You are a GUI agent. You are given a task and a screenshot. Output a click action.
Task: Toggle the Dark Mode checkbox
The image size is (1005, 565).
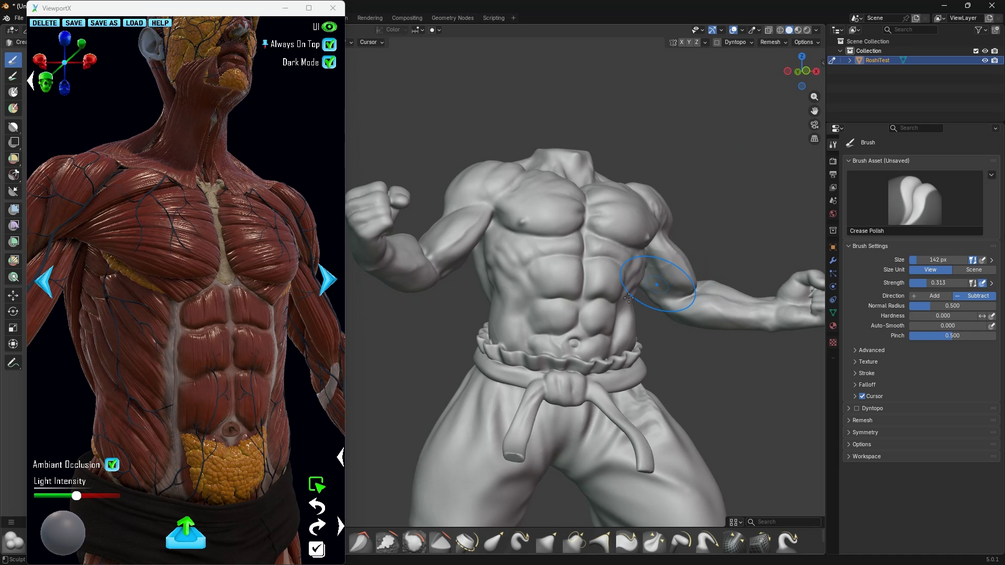tap(329, 62)
